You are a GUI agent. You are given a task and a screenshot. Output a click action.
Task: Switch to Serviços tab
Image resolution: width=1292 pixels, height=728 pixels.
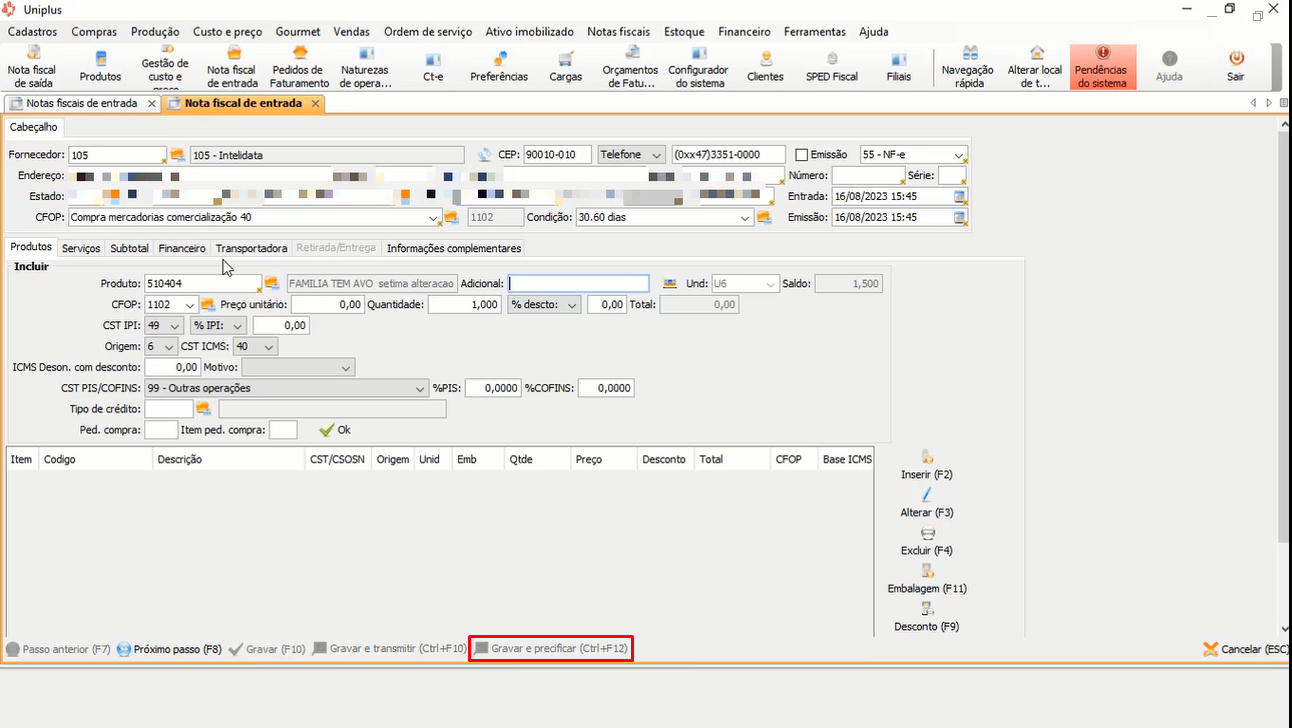[x=81, y=248]
